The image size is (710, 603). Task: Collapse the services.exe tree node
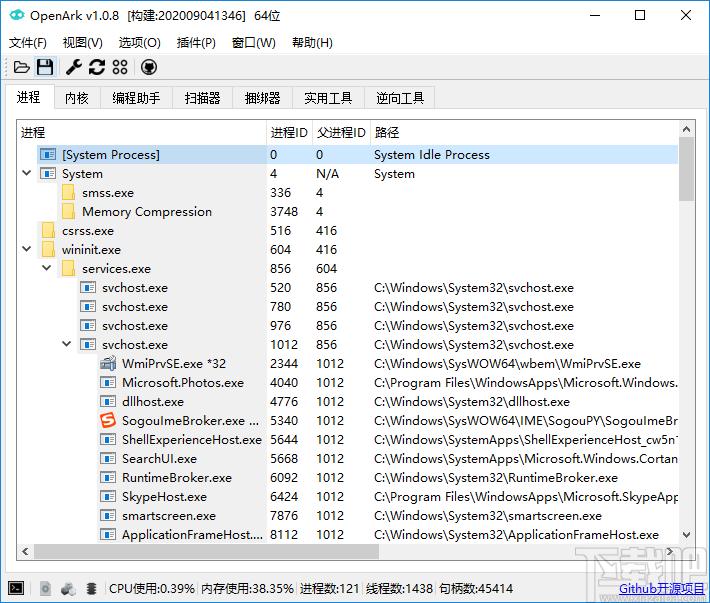click(x=47, y=268)
